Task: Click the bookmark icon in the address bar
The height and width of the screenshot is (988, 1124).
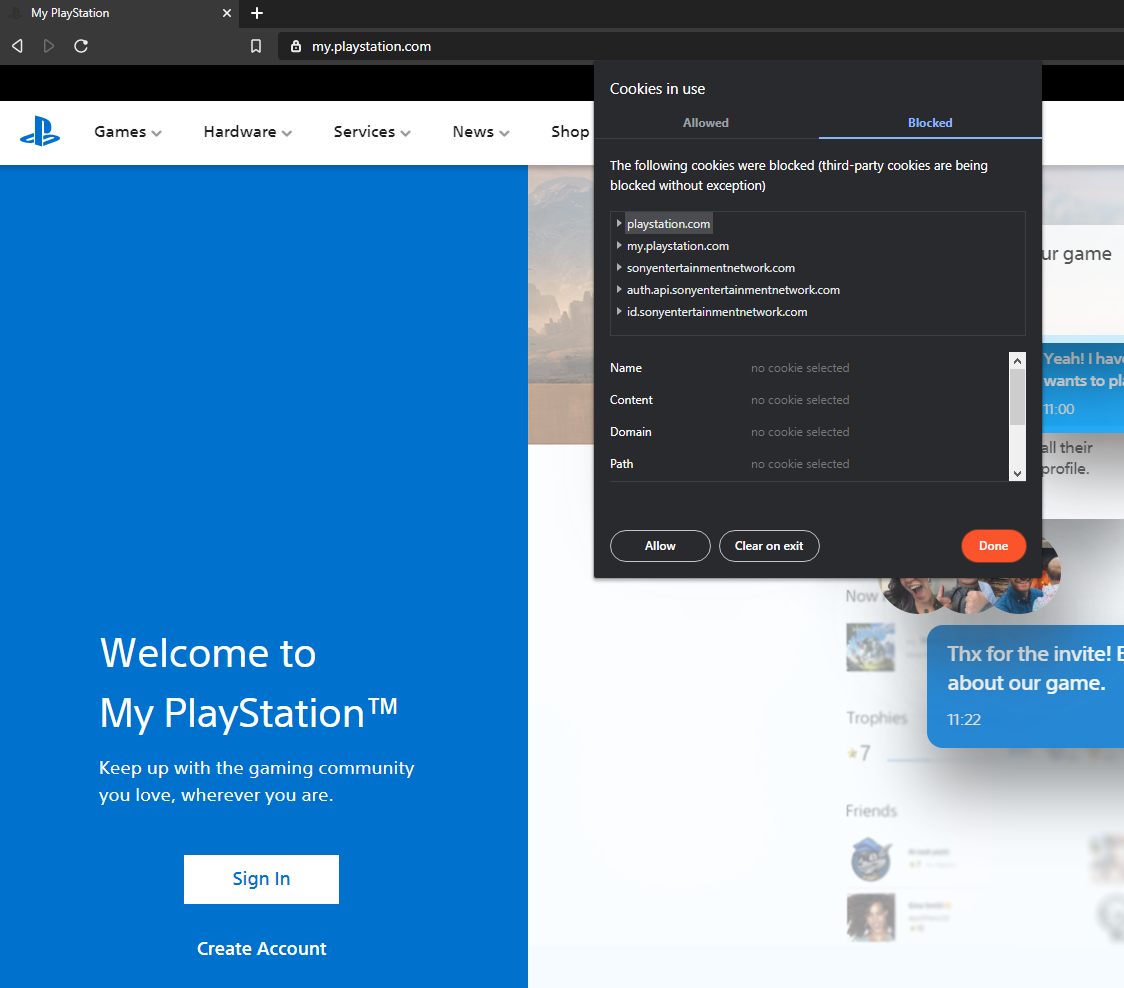Action: [256, 46]
